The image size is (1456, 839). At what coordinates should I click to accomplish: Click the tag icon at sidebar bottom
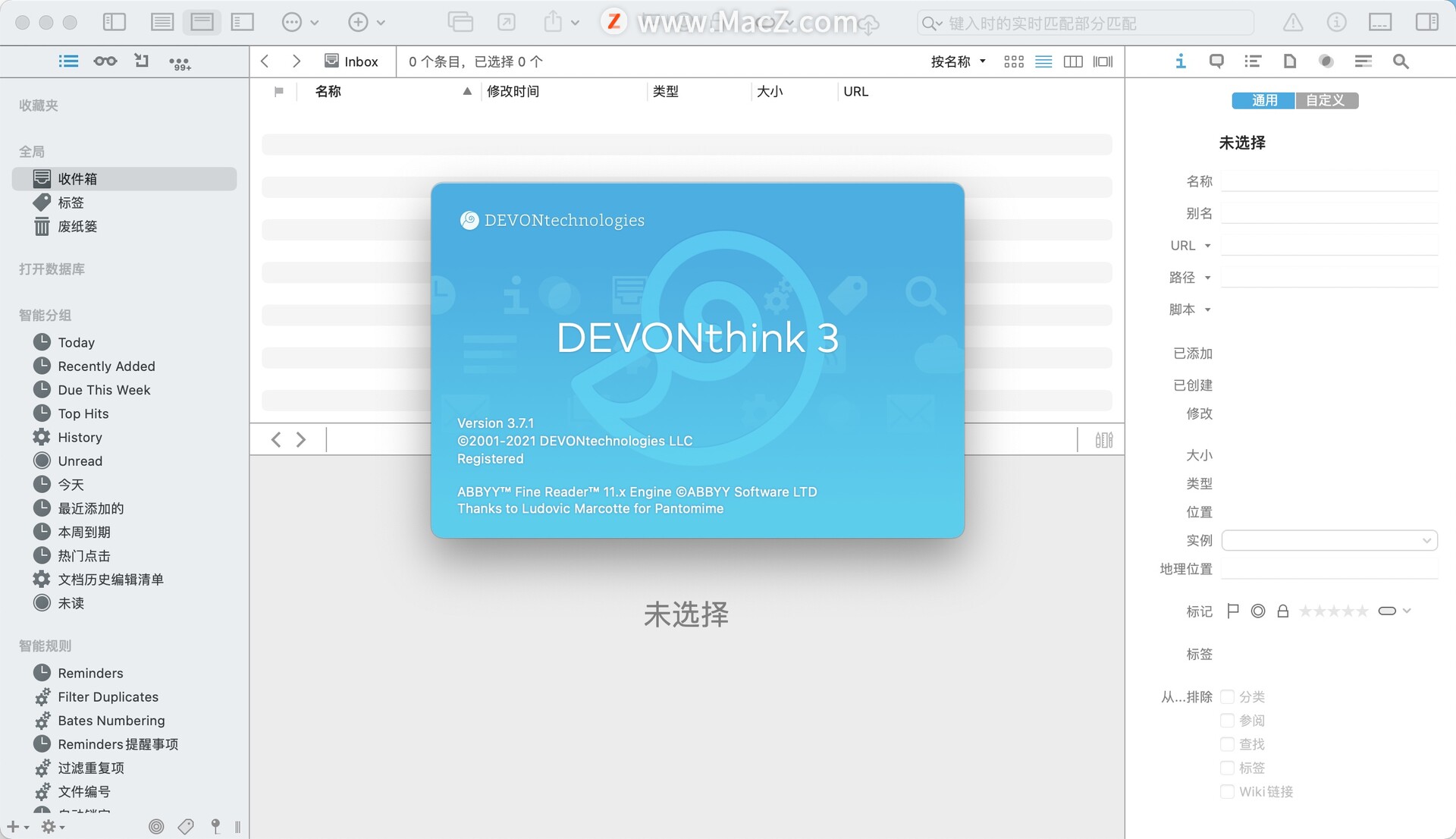186,826
